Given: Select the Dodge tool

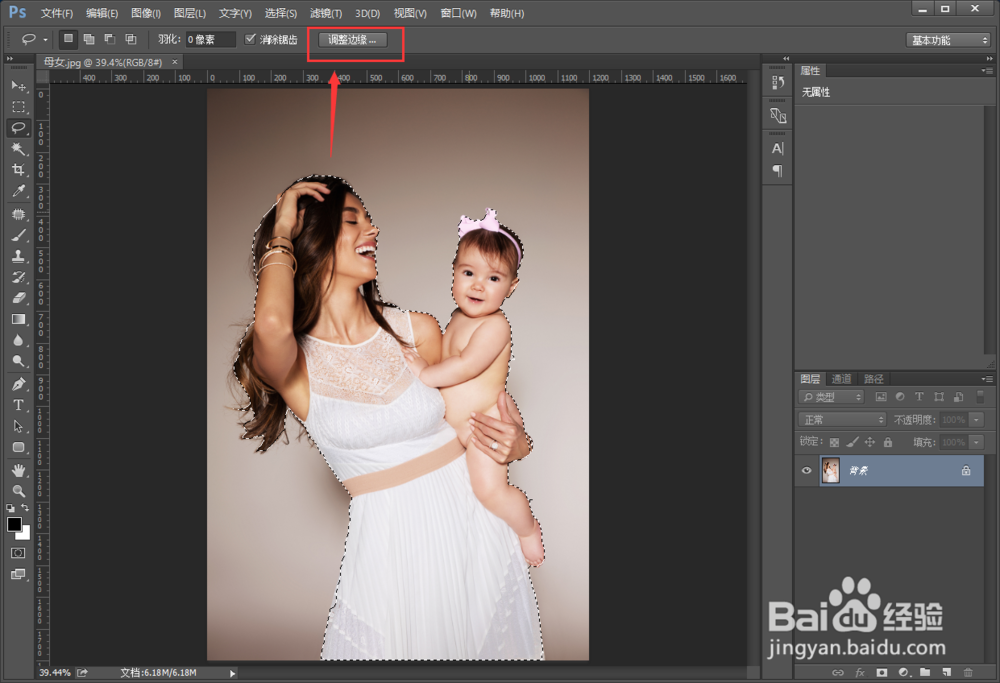Looking at the screenshot, I should point(18,361).
